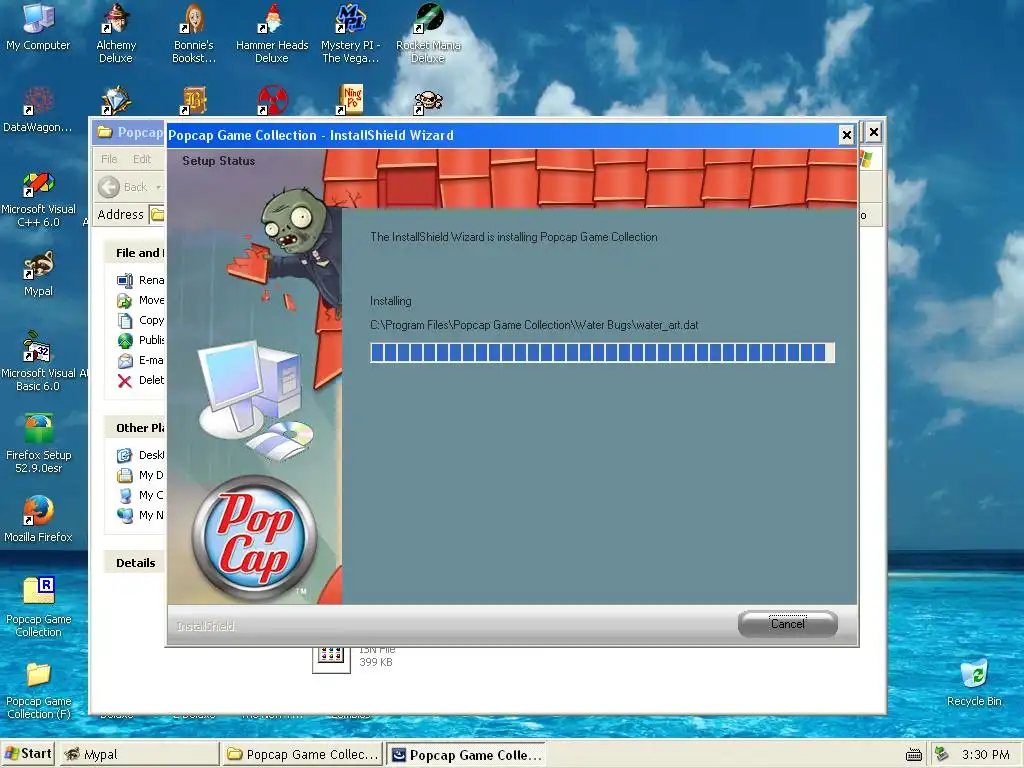
Task: Open Bonnie's Bookstore desktop shortcut
Action: click(x=194, y=33)
